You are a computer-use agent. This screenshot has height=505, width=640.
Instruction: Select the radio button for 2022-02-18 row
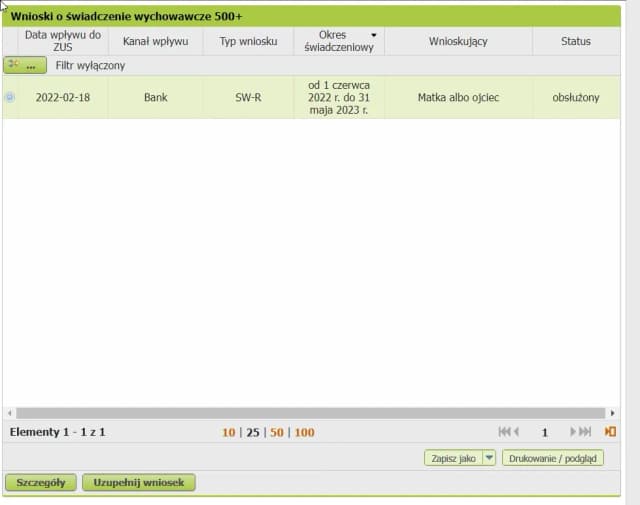pyautogui.click(x=10, y=98)
